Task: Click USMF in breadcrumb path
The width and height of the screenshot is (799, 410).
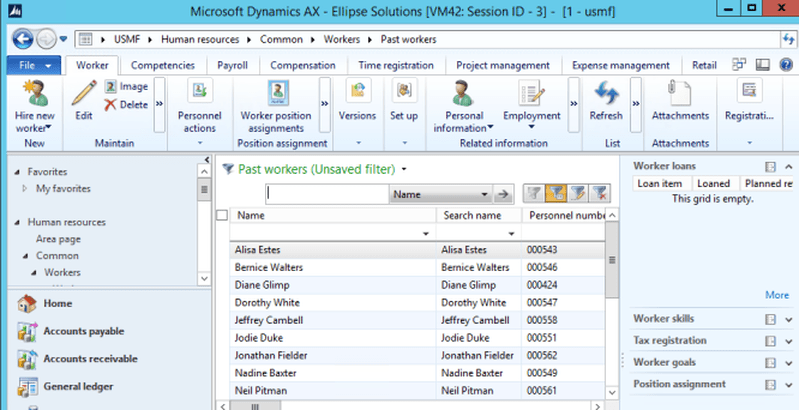Action: 127,39
